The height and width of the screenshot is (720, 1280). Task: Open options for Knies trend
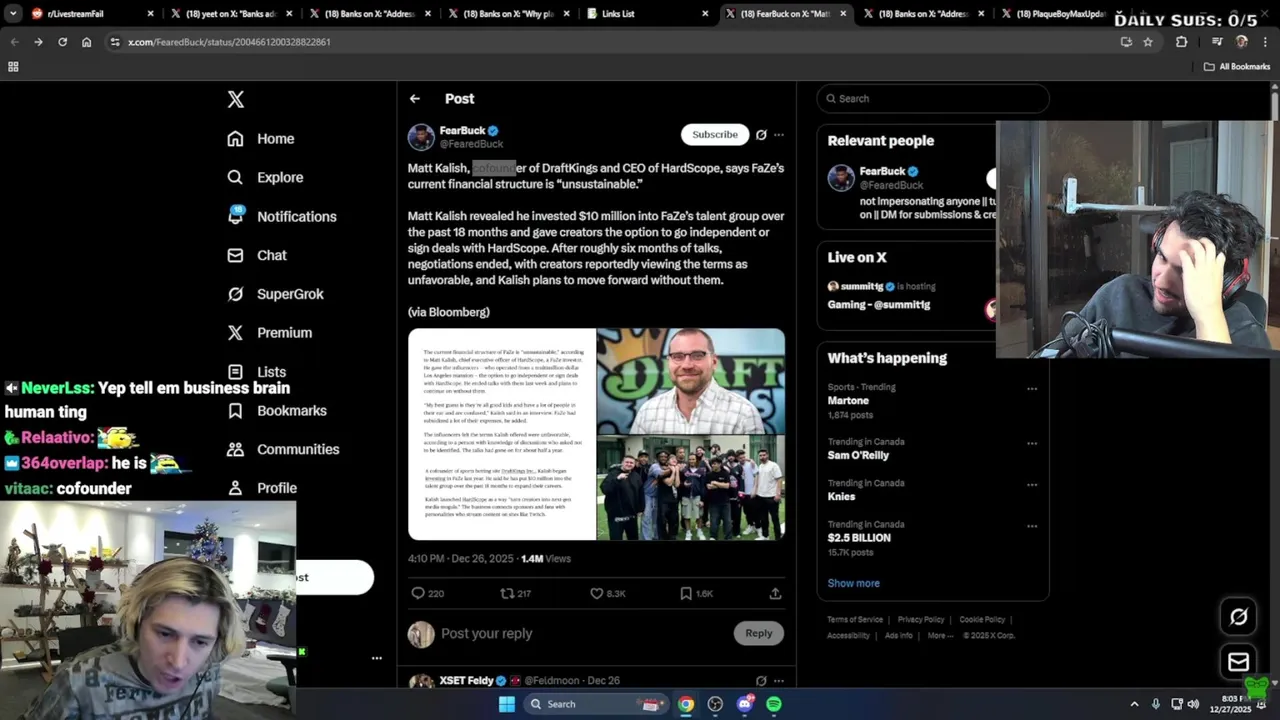click(x=1032, y=485)
